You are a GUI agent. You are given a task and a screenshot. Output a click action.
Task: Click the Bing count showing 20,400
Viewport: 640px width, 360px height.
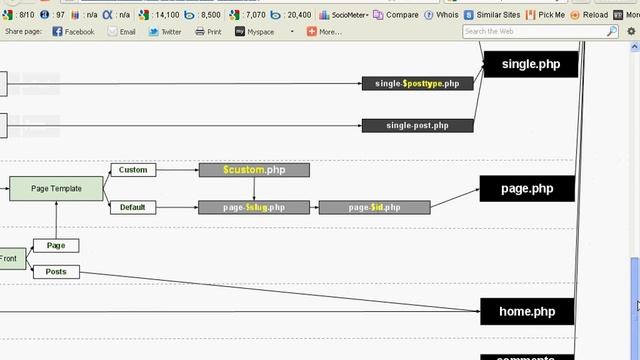pyautogui.click(x=291, y=15)
